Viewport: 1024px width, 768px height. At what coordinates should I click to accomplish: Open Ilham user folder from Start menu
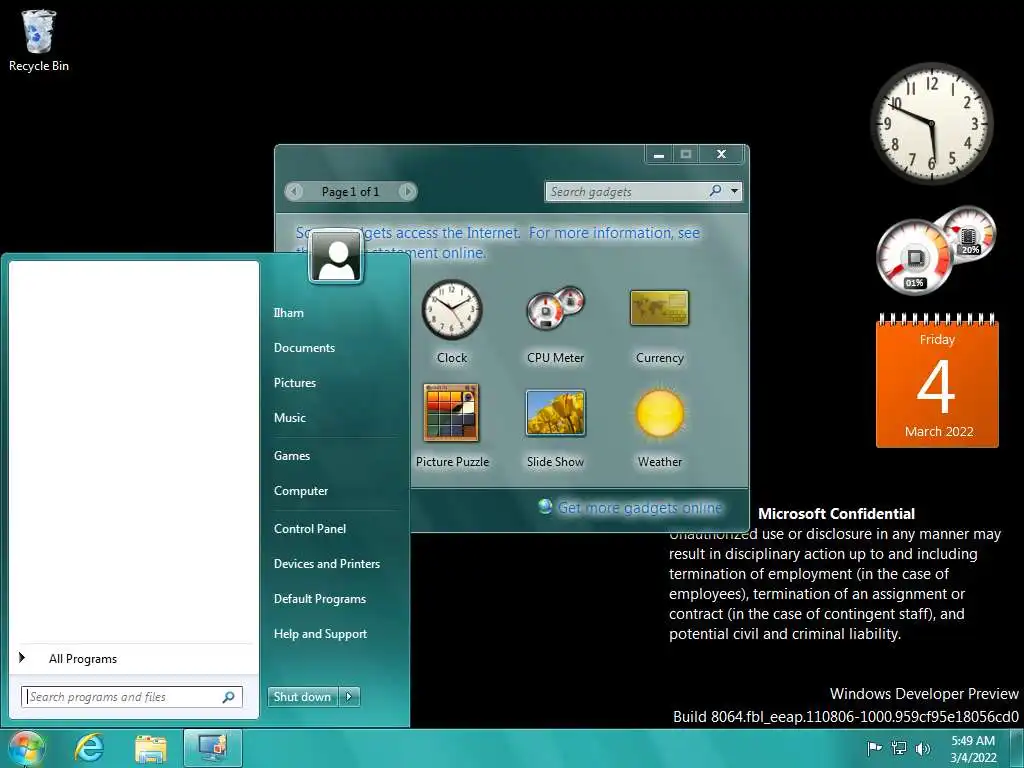(289, 313)
